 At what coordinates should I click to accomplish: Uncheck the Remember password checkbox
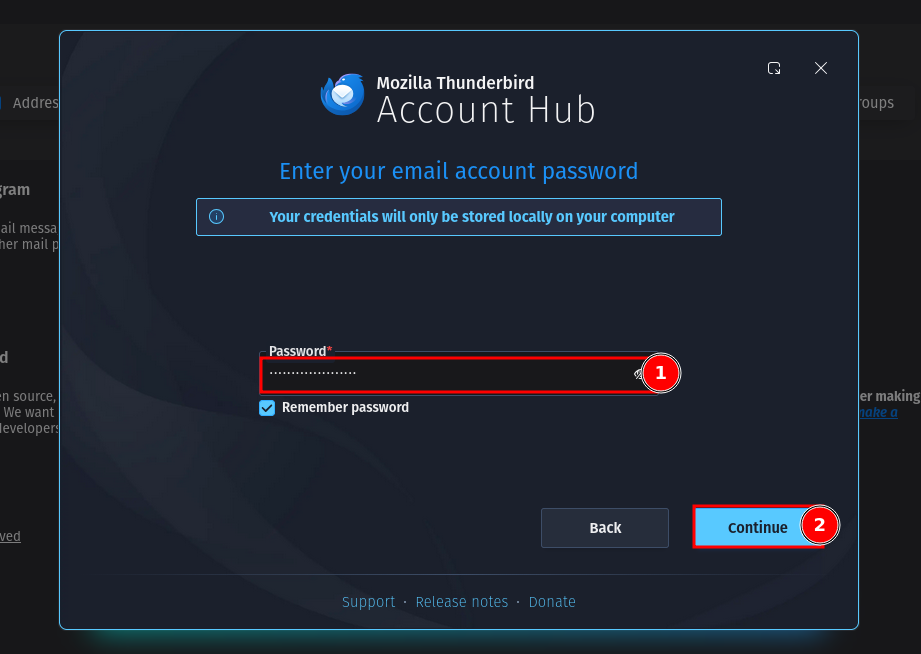(267, 408)
